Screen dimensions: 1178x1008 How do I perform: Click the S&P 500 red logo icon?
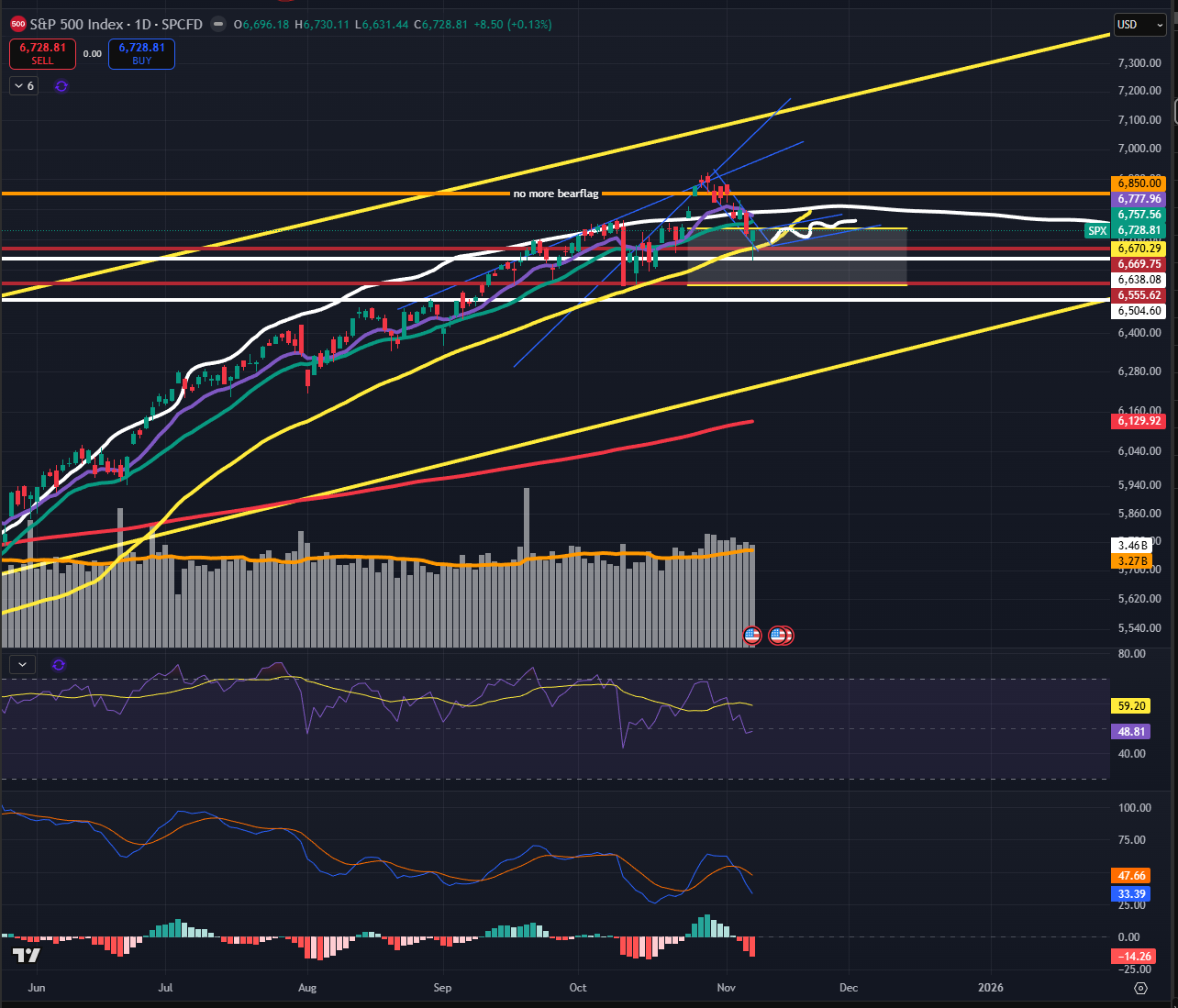18,25
